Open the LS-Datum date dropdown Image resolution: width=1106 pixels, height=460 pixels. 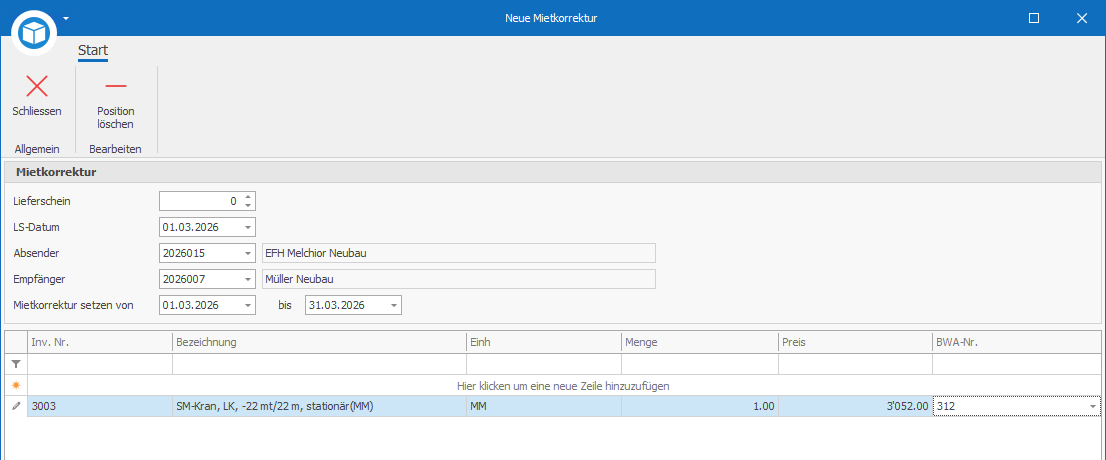pyautogui.click(x=248, y=227)
